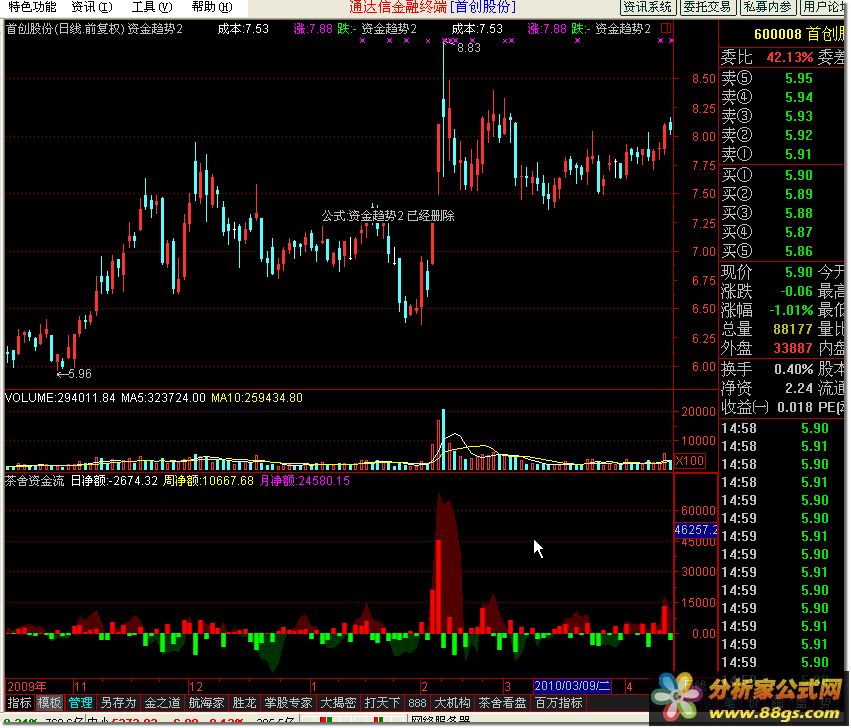Switch to the 大揭密 template tab
Image resolution: width=851 pixels, height=728 pixels.
coord(338,702)
